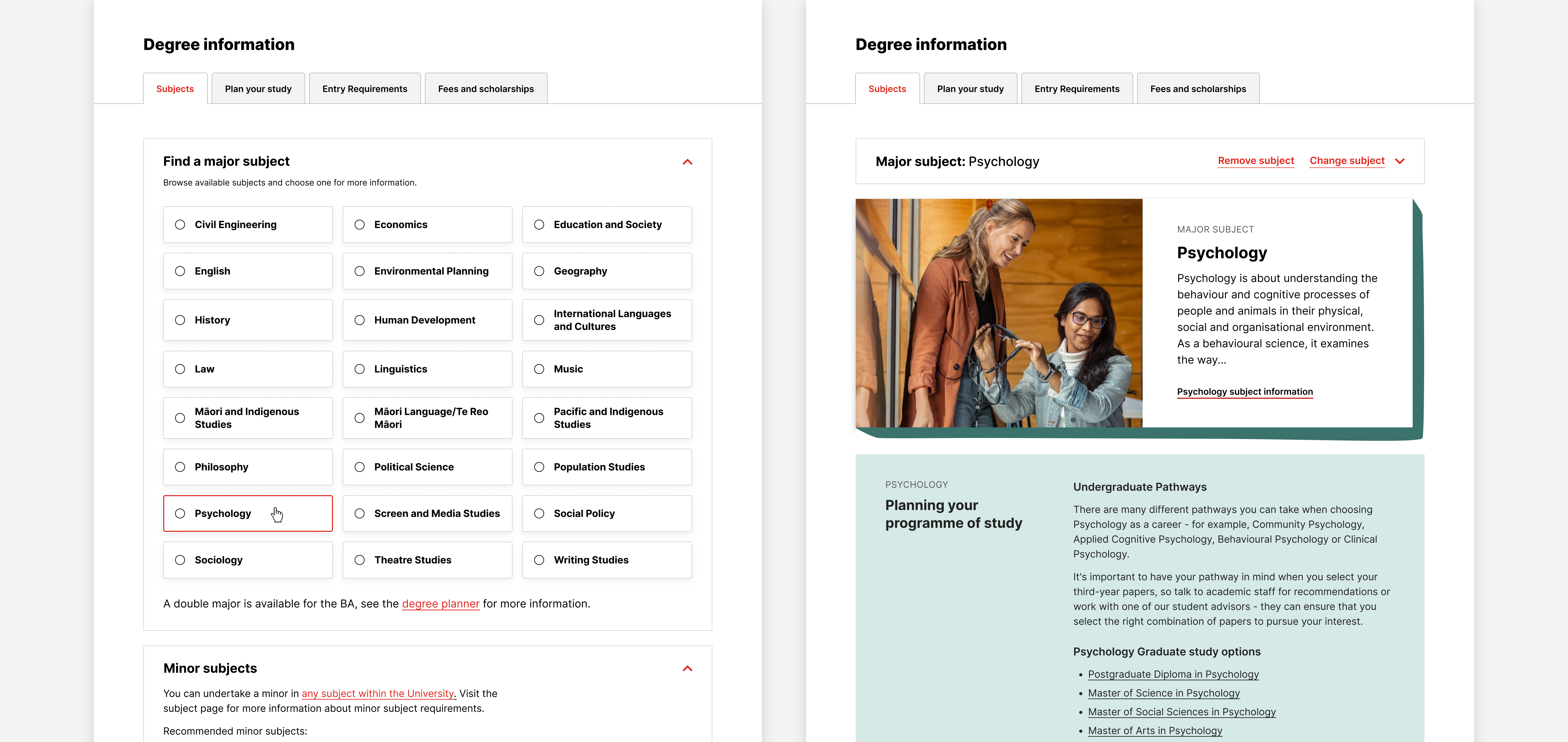This screenshot has height=742, width=1568.
Task: Click 'Recommended minor subjects:' text
Action: click(235, 731)
